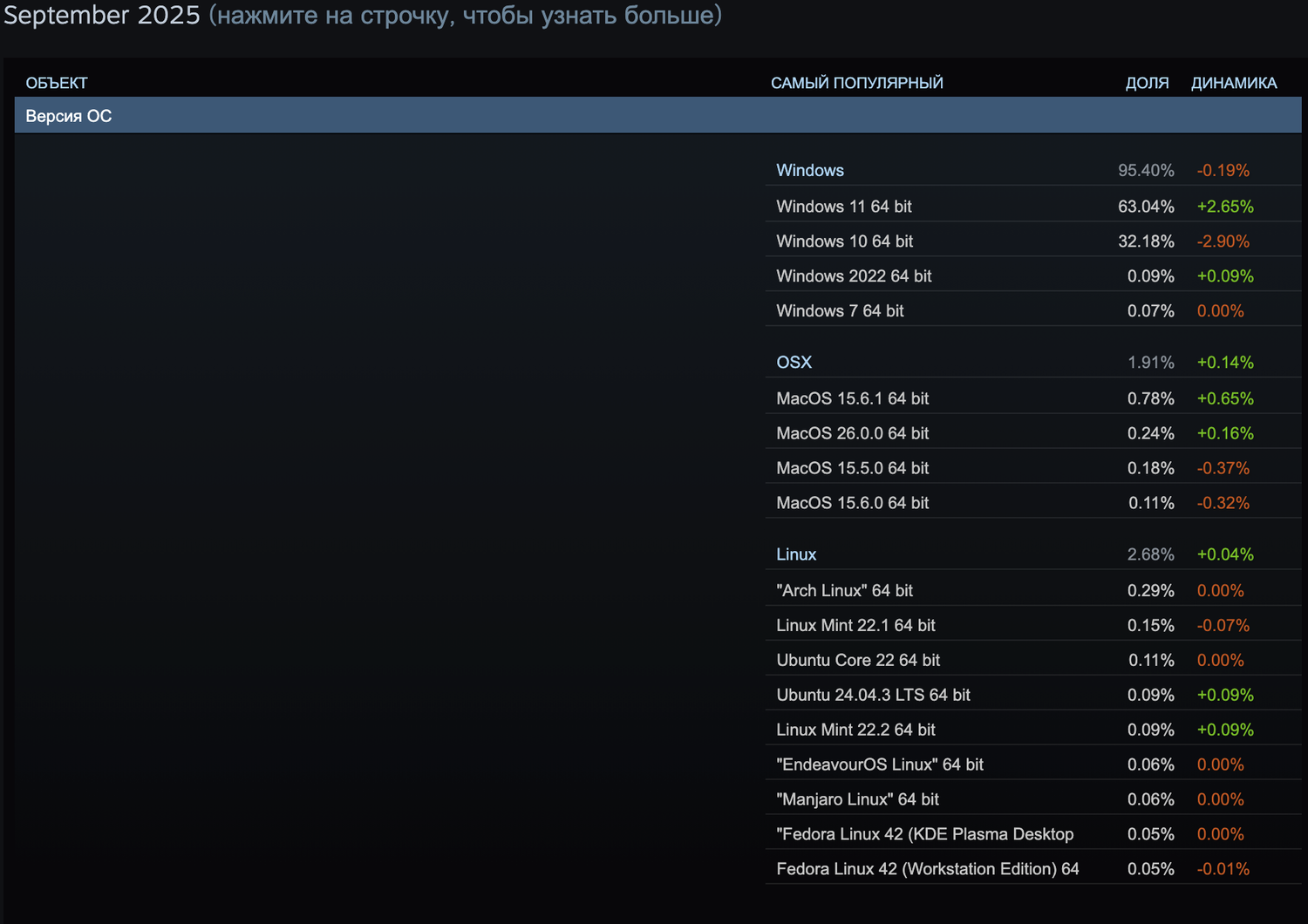The height and width of the screenshot is (924, 1308).
Task: Click the +0.04% Linux change value
Action: (1225, 554)
